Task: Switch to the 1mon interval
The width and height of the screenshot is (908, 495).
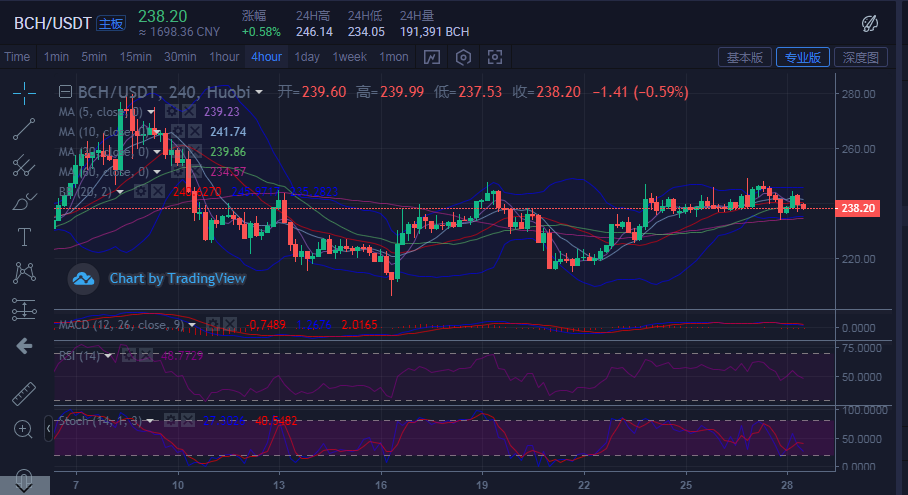Action: coord(394,57)
